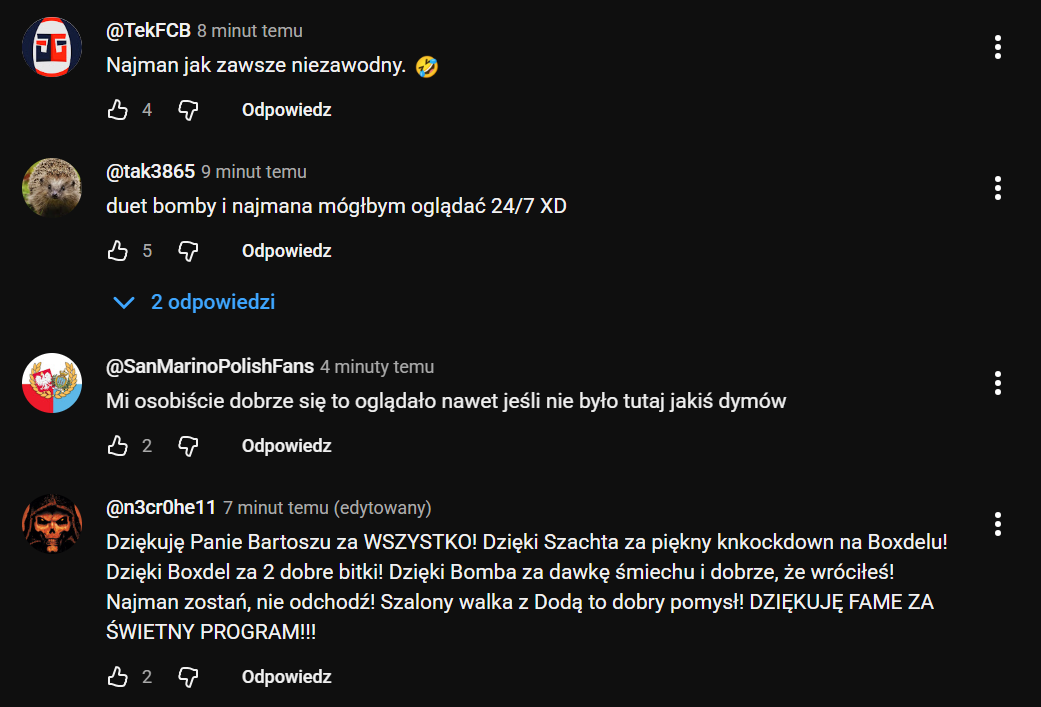Click the 7 minut temu (edytowany) timestamp
This screenshot has width=1041, height=707.
tap(327, 508)
